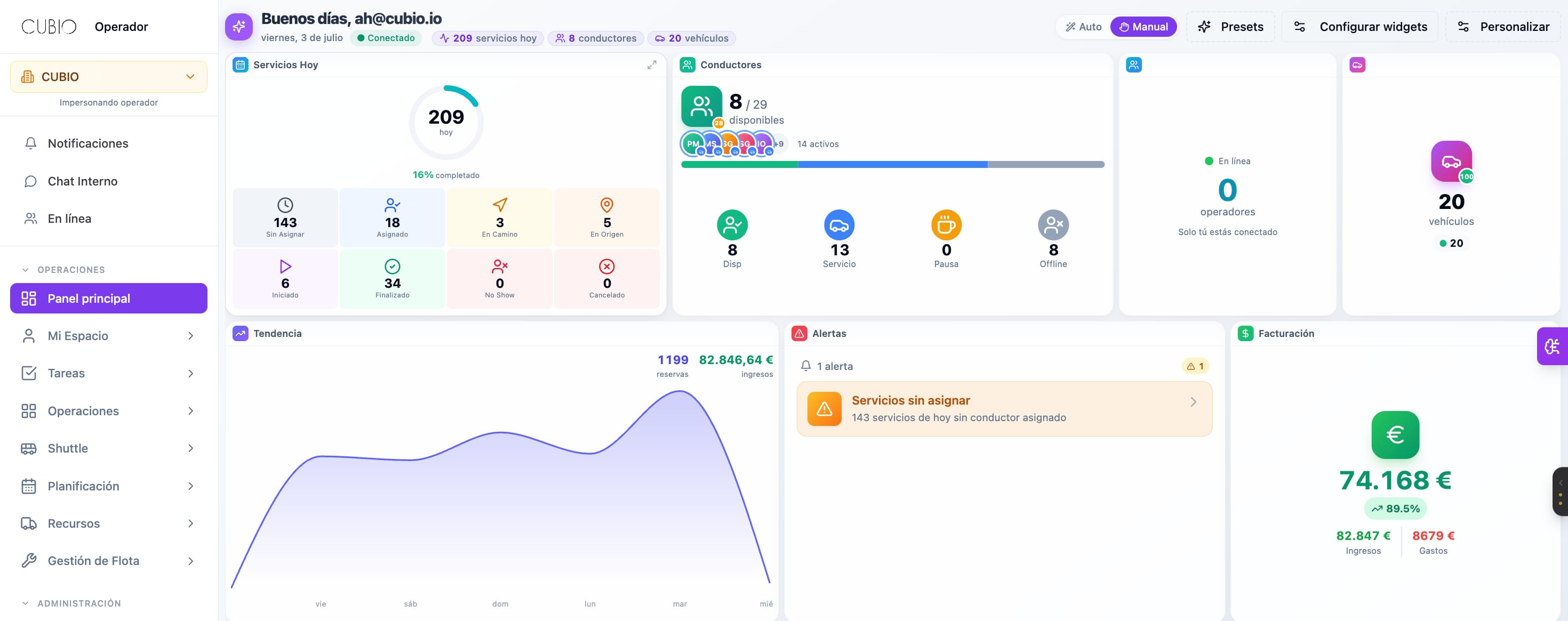The height and width of the screenshot is (621, 1568).
Task: Open the Servicios sin asignar alert
Action: click(1004, 409)
